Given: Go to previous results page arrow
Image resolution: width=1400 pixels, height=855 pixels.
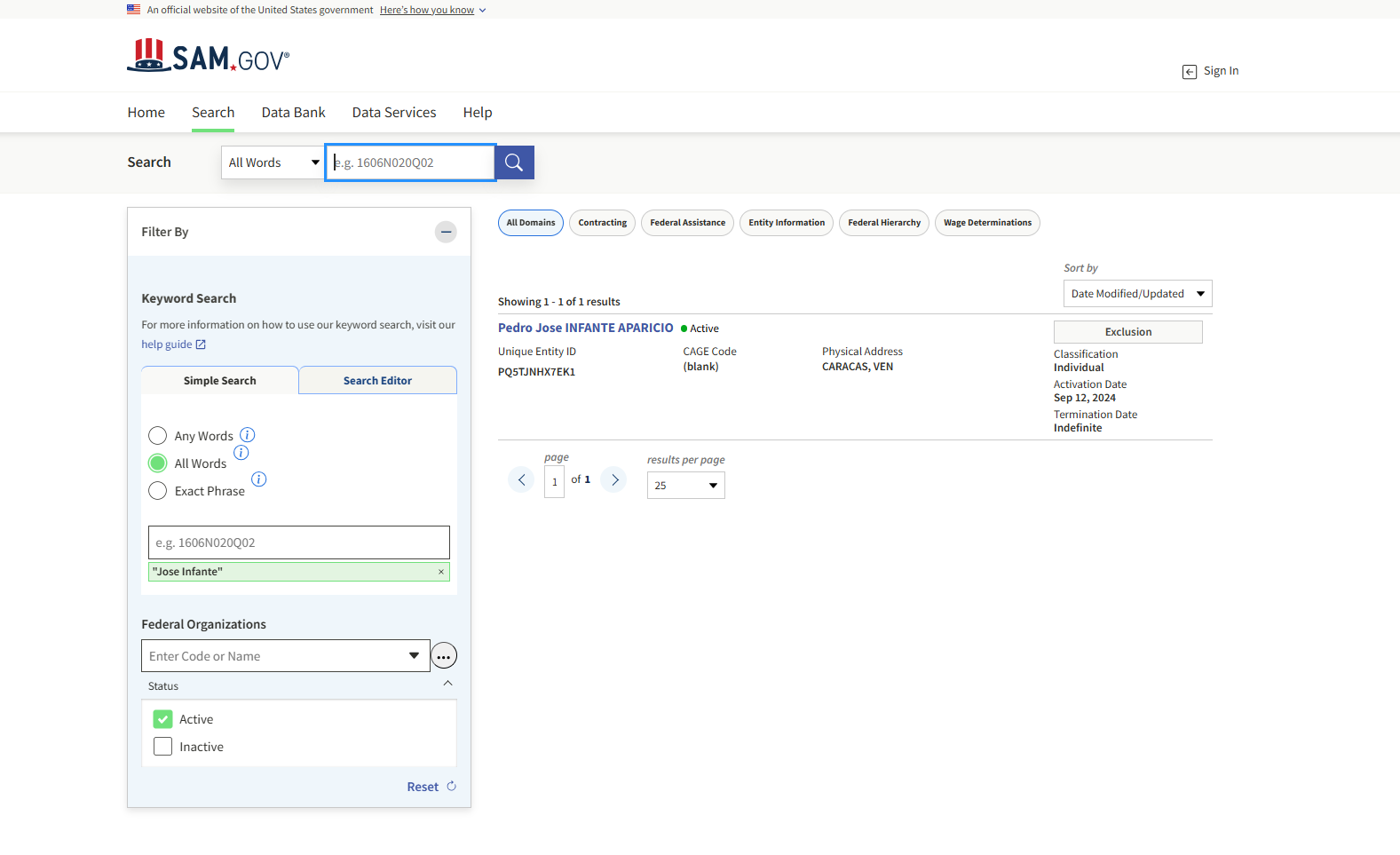Looking at the screenshot, I should [521, 479].
